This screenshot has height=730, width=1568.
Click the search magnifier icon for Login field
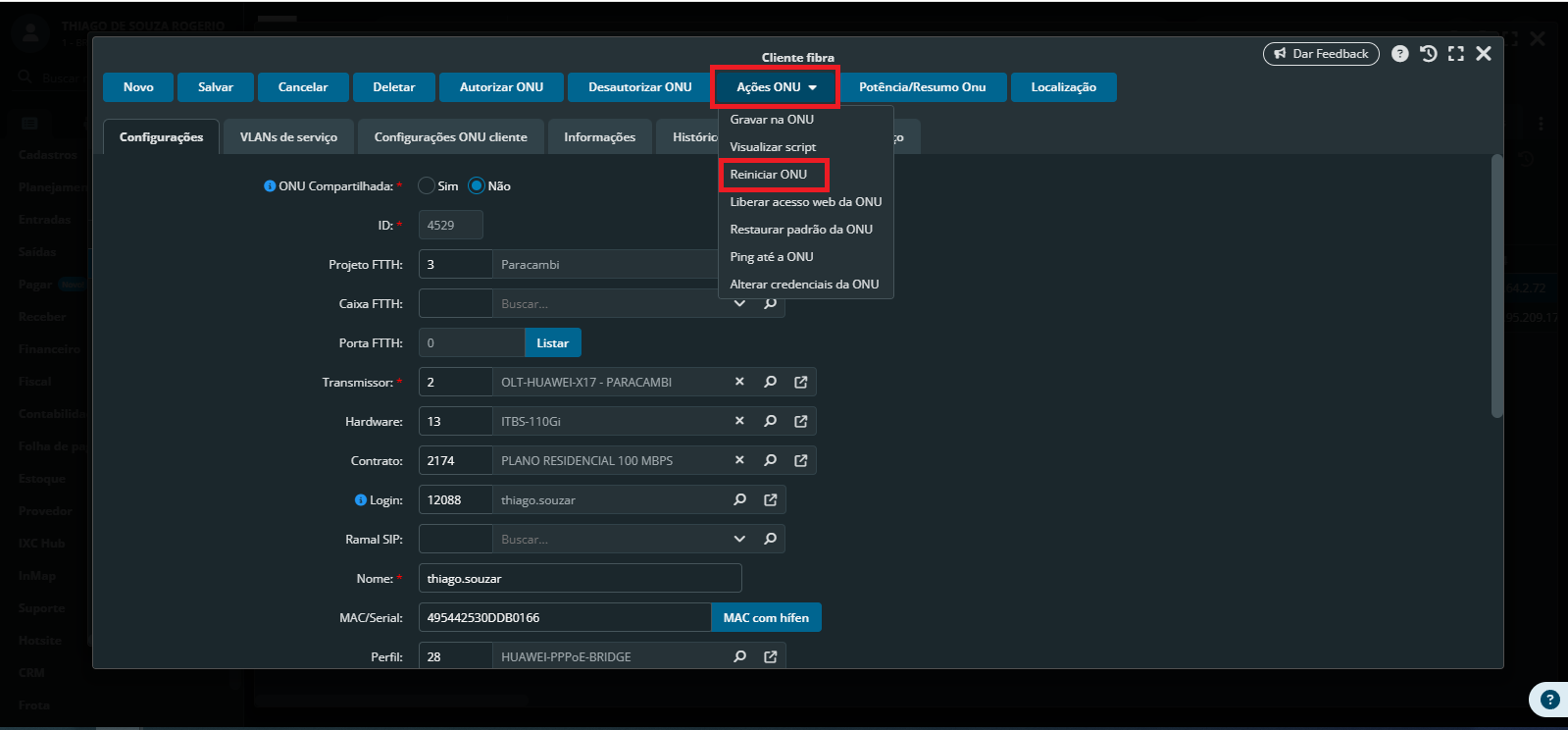739,499
